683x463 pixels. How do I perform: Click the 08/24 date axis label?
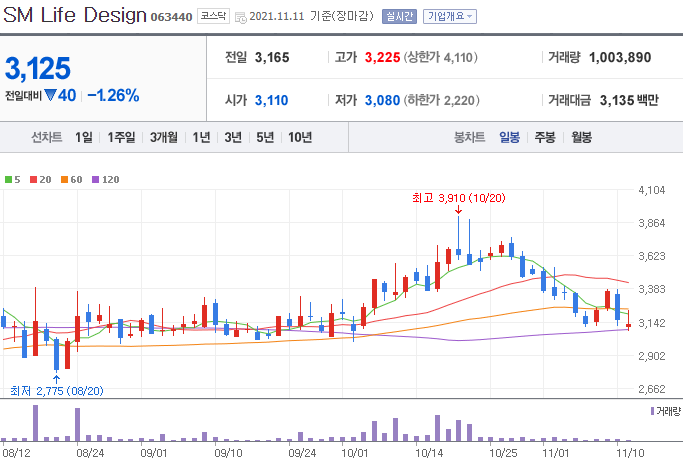pos(90,453)
